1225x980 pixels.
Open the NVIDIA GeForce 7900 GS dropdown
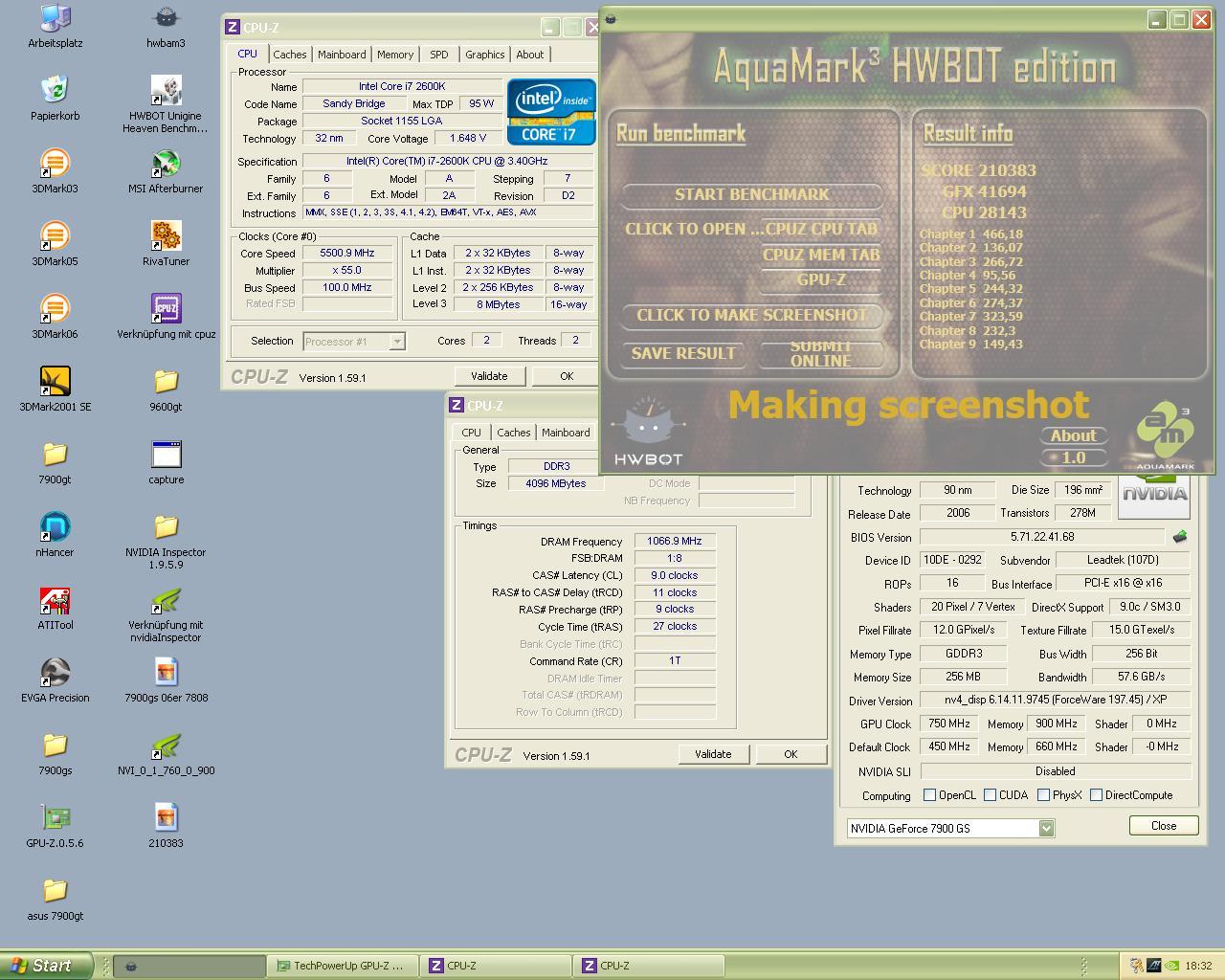[x=950, y=828]
